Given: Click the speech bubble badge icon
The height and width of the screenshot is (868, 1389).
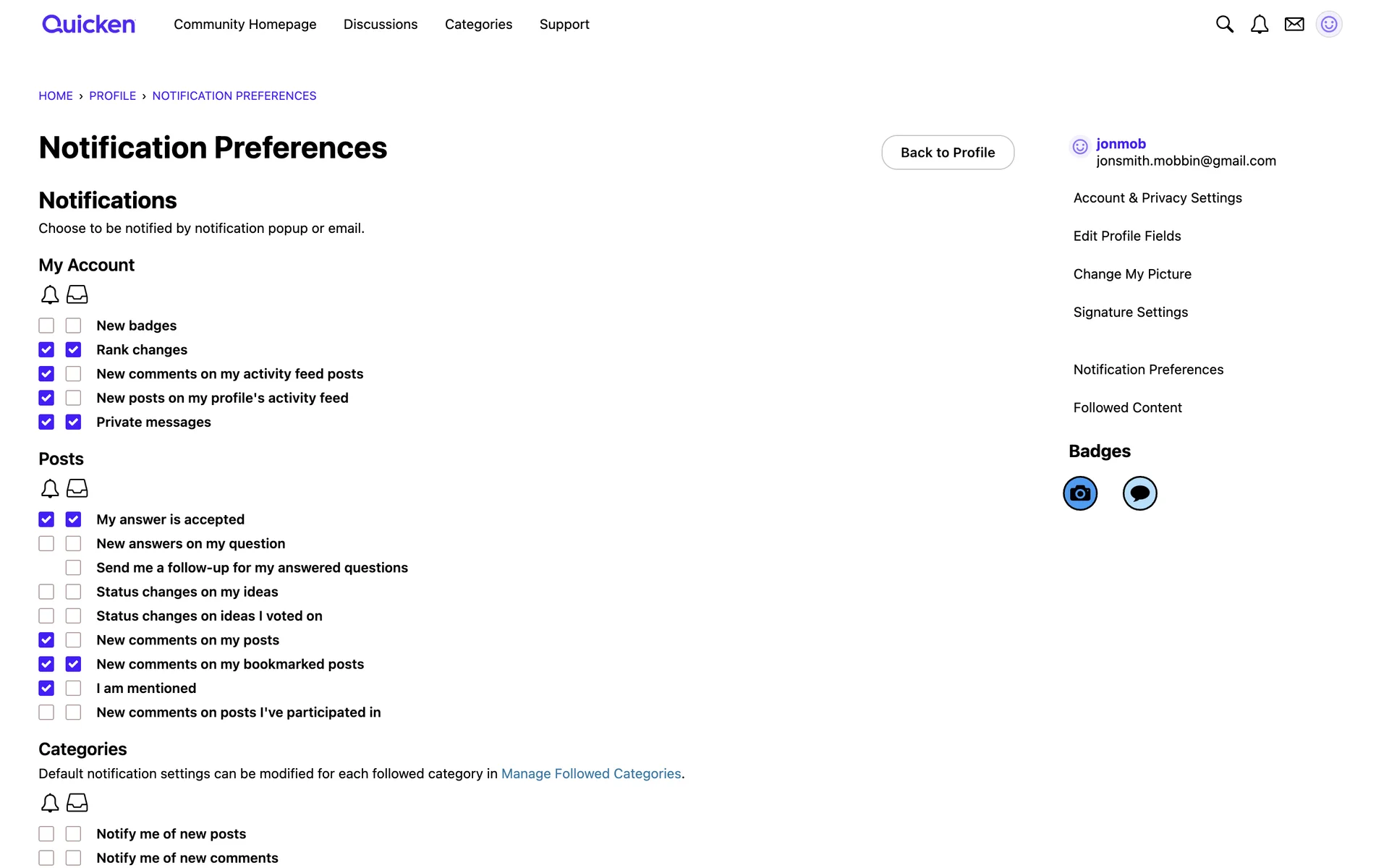Looking at the screenshot, I should pyautogui.click(x=1139, y=493).
